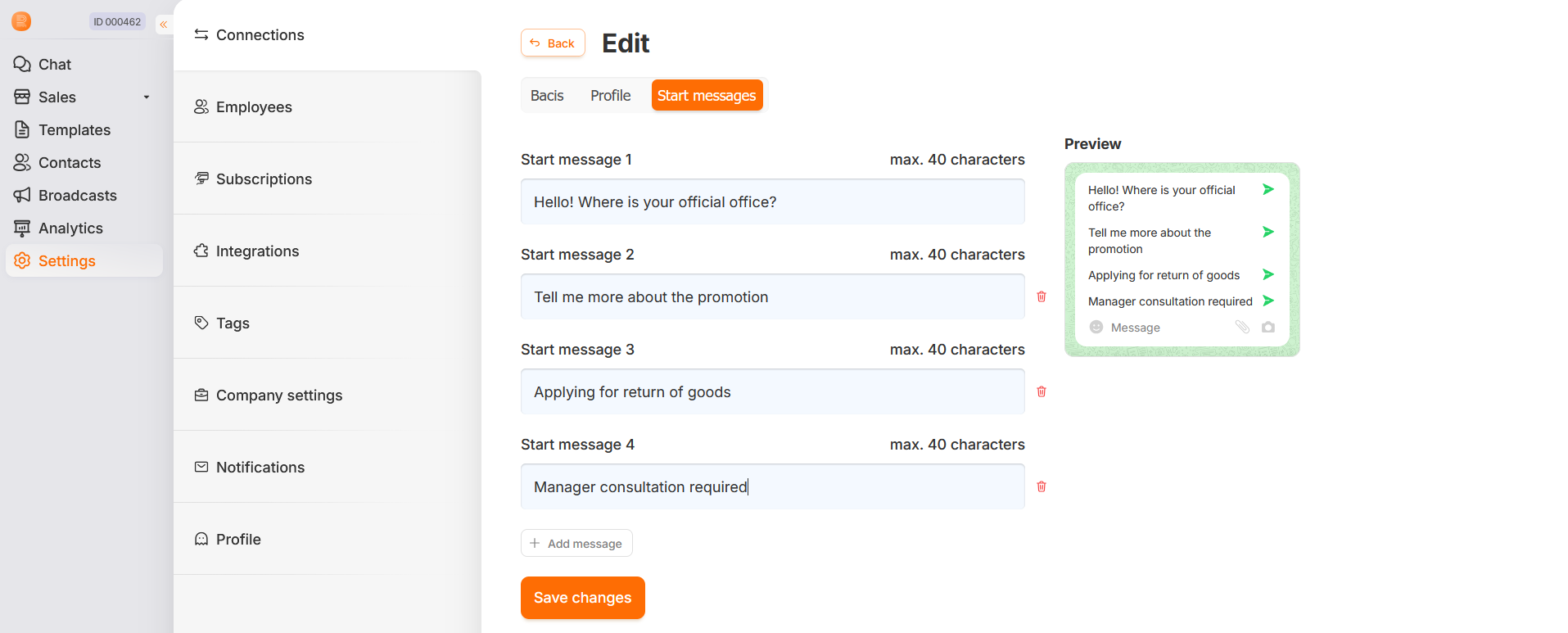Open the Profile tab
1568x633 pixels.
click(610, 96)
